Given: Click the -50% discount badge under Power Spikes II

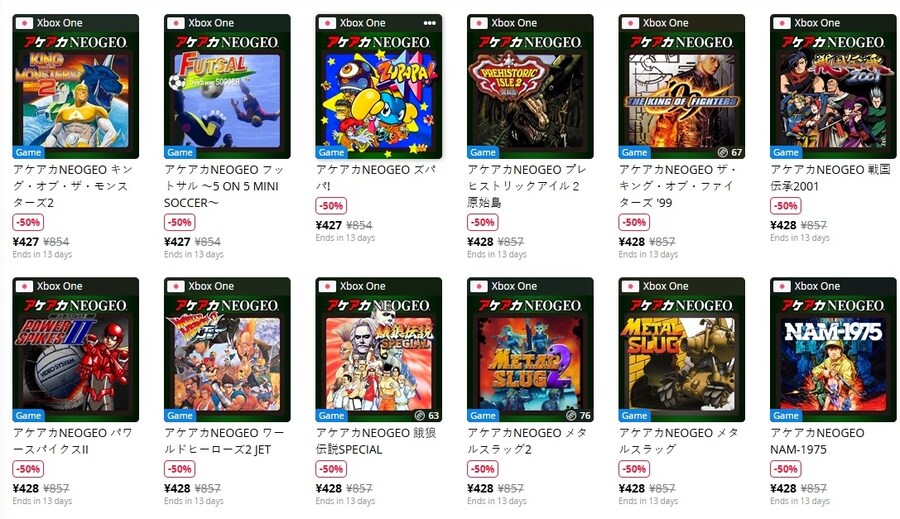Looking at the screenshot, I should [x=28, y=469].
